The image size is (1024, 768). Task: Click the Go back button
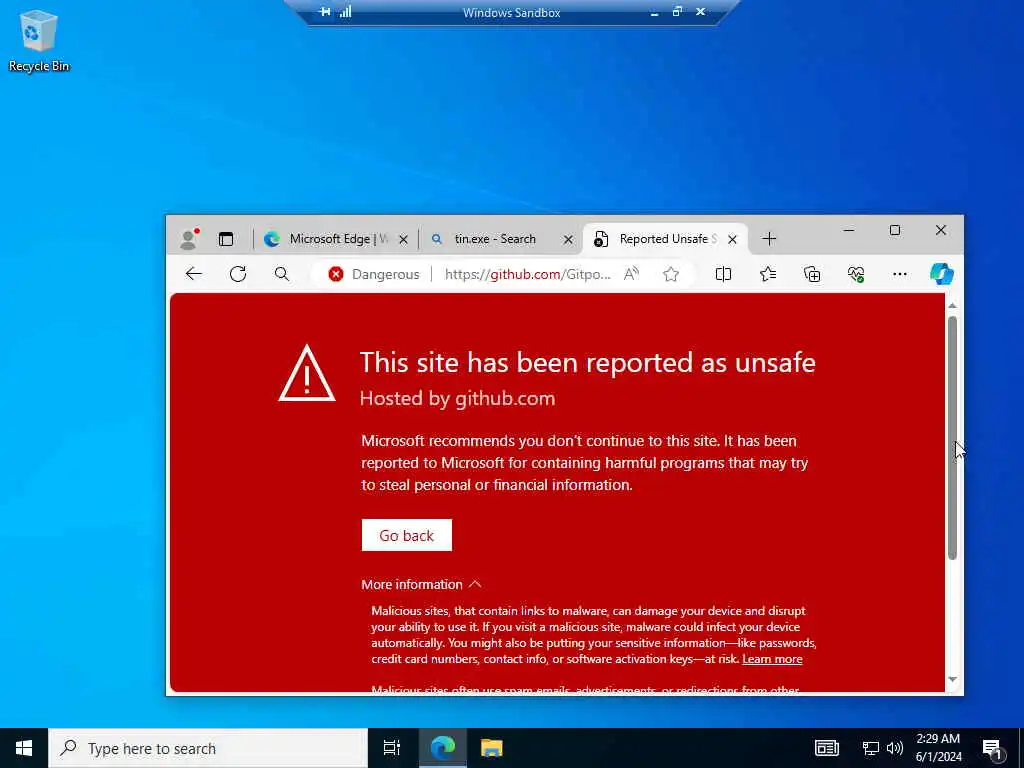pos(406,536)
